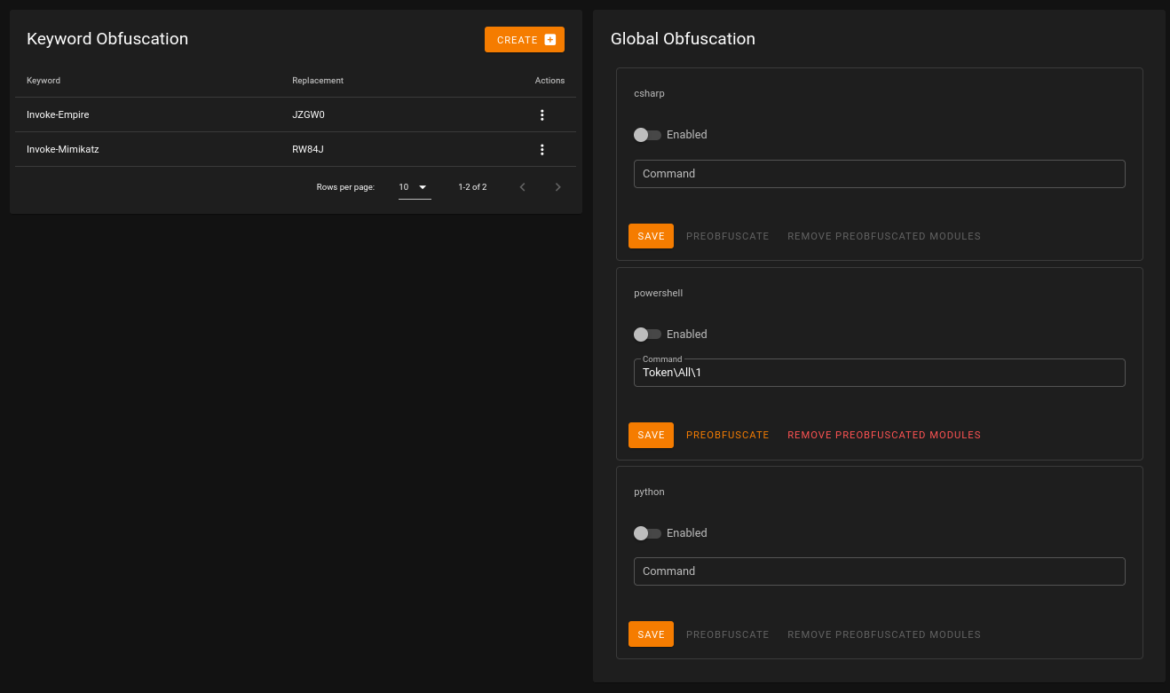Open actions menu for Invoke-Empire row
The height and width of the screenshot is (693, 1170).
pos(542,115)
